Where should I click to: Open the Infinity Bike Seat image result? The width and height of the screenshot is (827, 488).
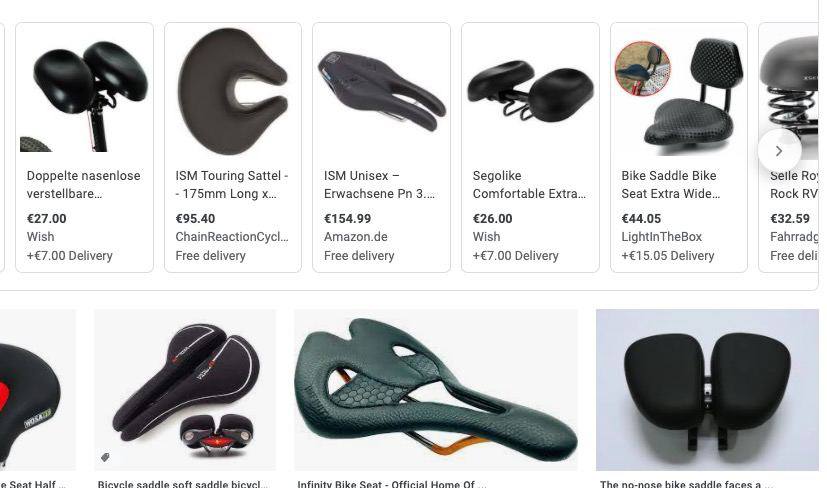coord(436,390)
